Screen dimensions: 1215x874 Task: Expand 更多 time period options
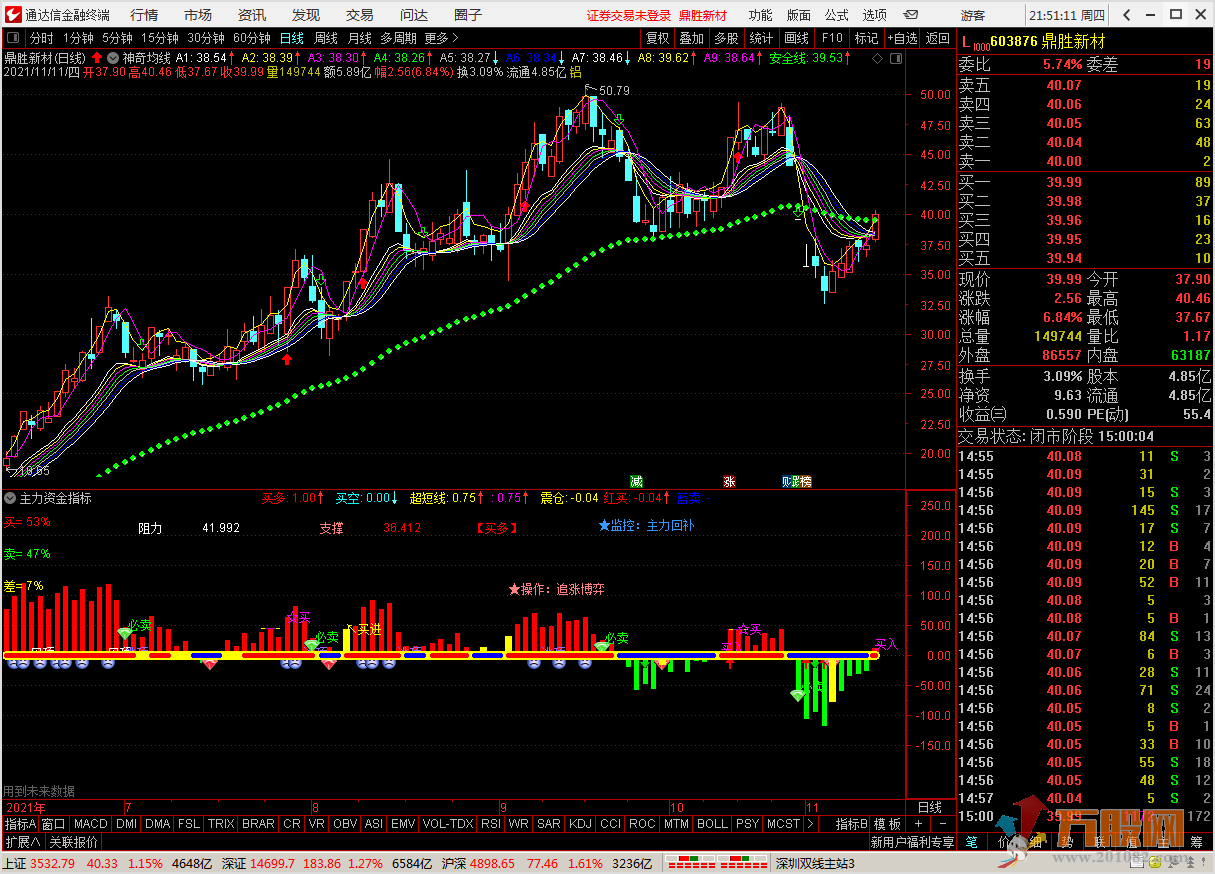441,39
